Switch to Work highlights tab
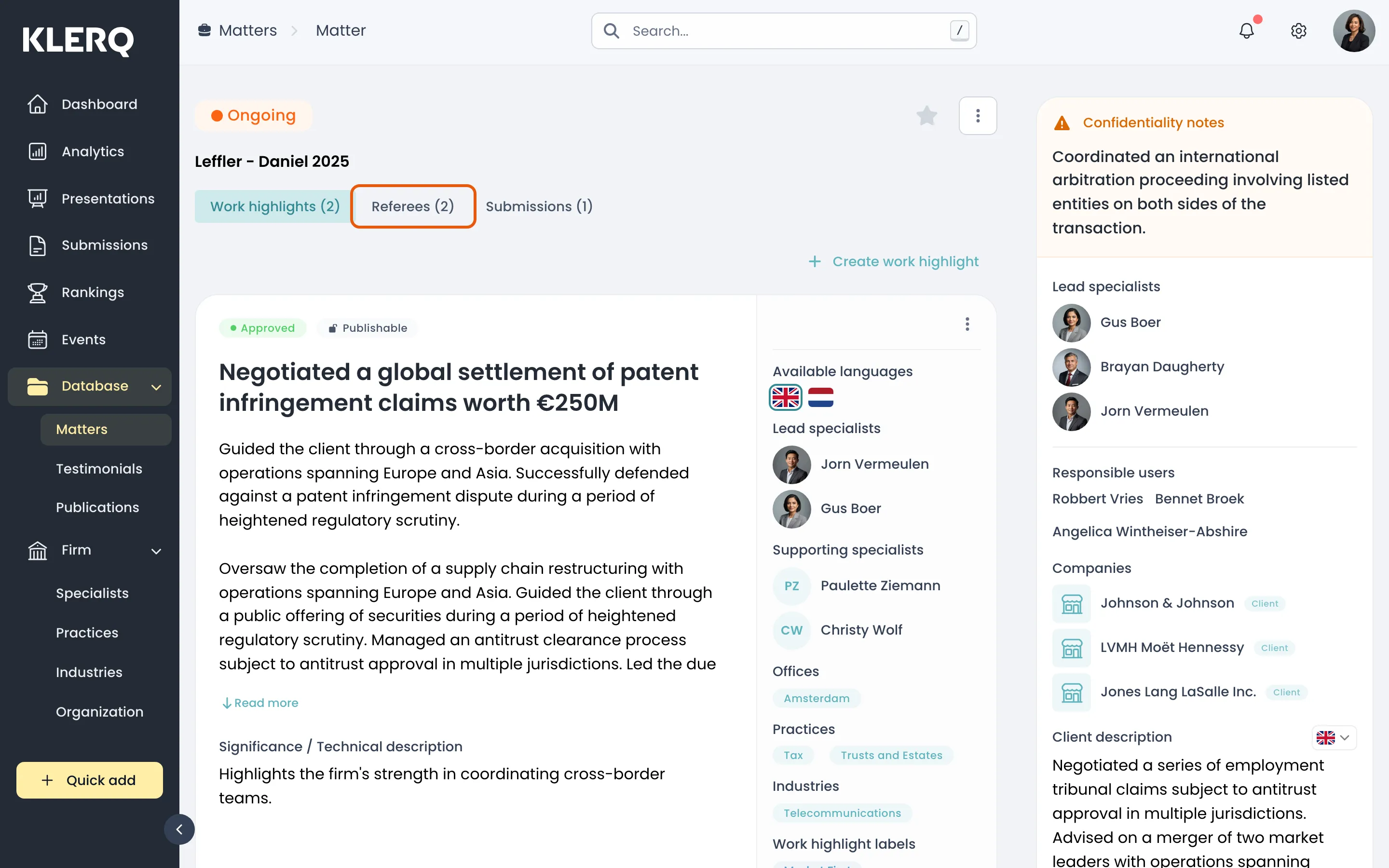The width and height of the screenshot is (1389, 868). click(x=275, y=206)
